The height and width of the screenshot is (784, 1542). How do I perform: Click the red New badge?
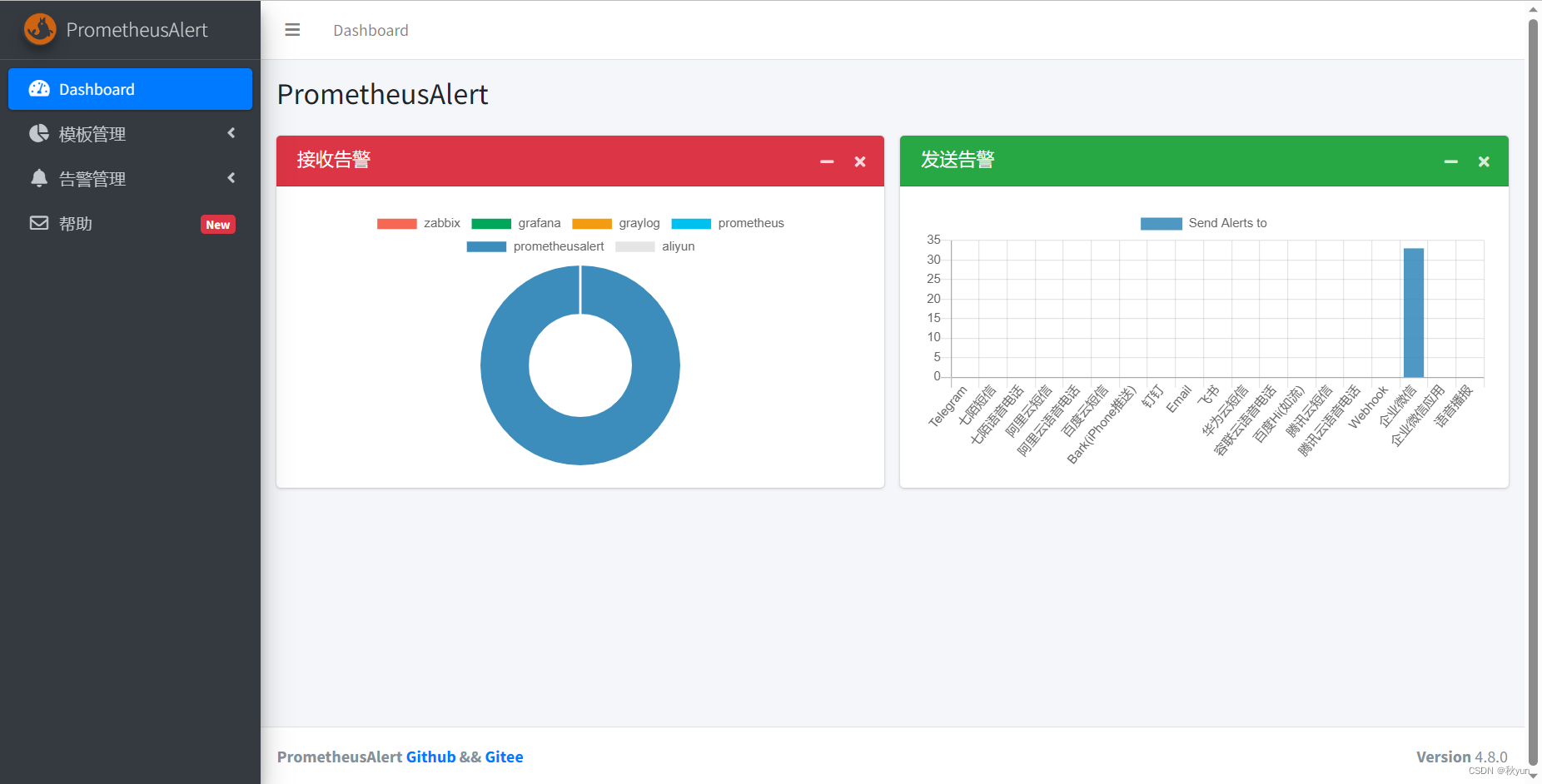218,225
